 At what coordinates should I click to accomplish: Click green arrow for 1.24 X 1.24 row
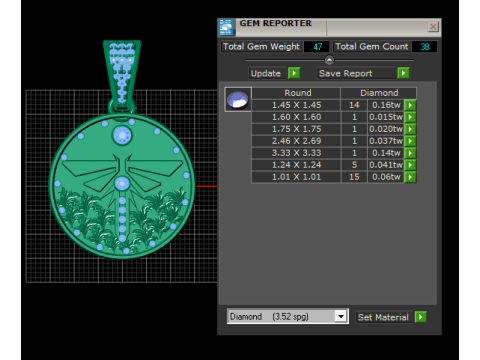point(410,165)
